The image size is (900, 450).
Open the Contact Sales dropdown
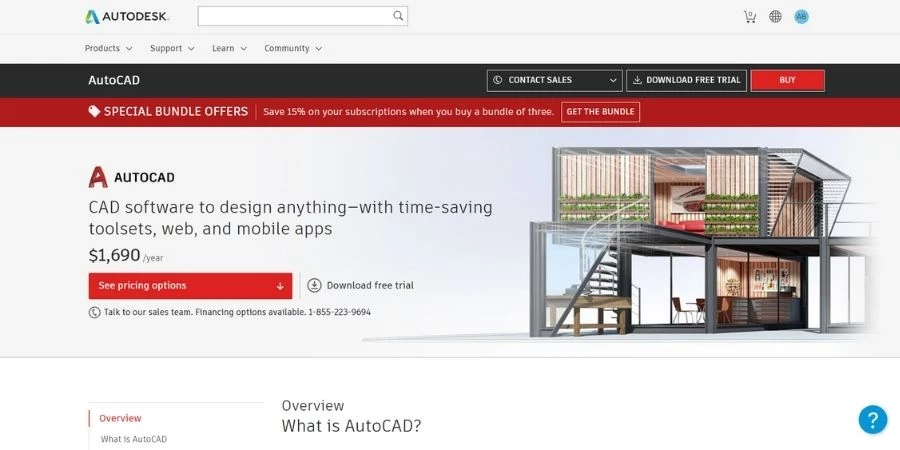point(554,80)
